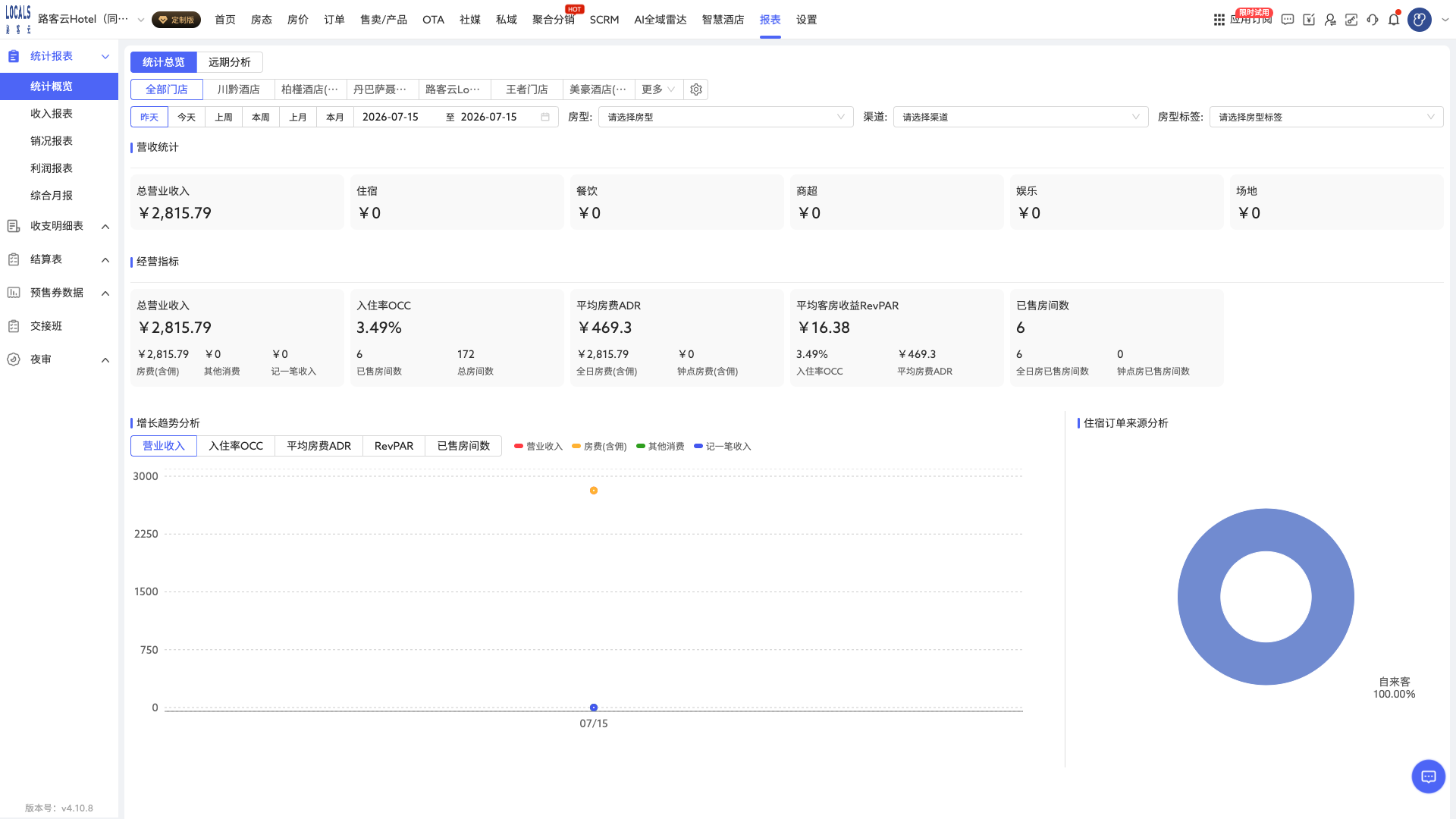The width and height of the screenshot is (1456, 819).
Task: Select the 本月 date preset
Action: click(335, 117)
